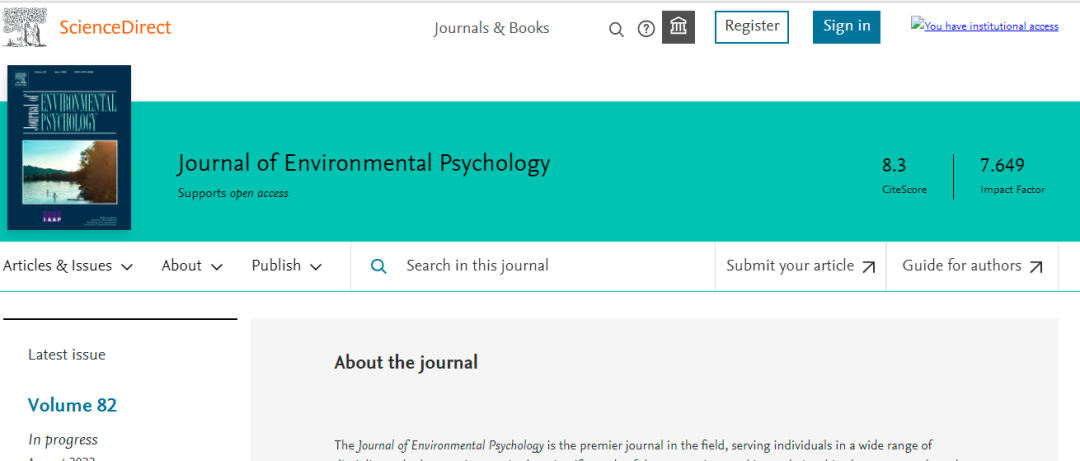The image size is (1080, 461).
Task: Click the ScienceDirect brand name link
Action: point(115,27)
